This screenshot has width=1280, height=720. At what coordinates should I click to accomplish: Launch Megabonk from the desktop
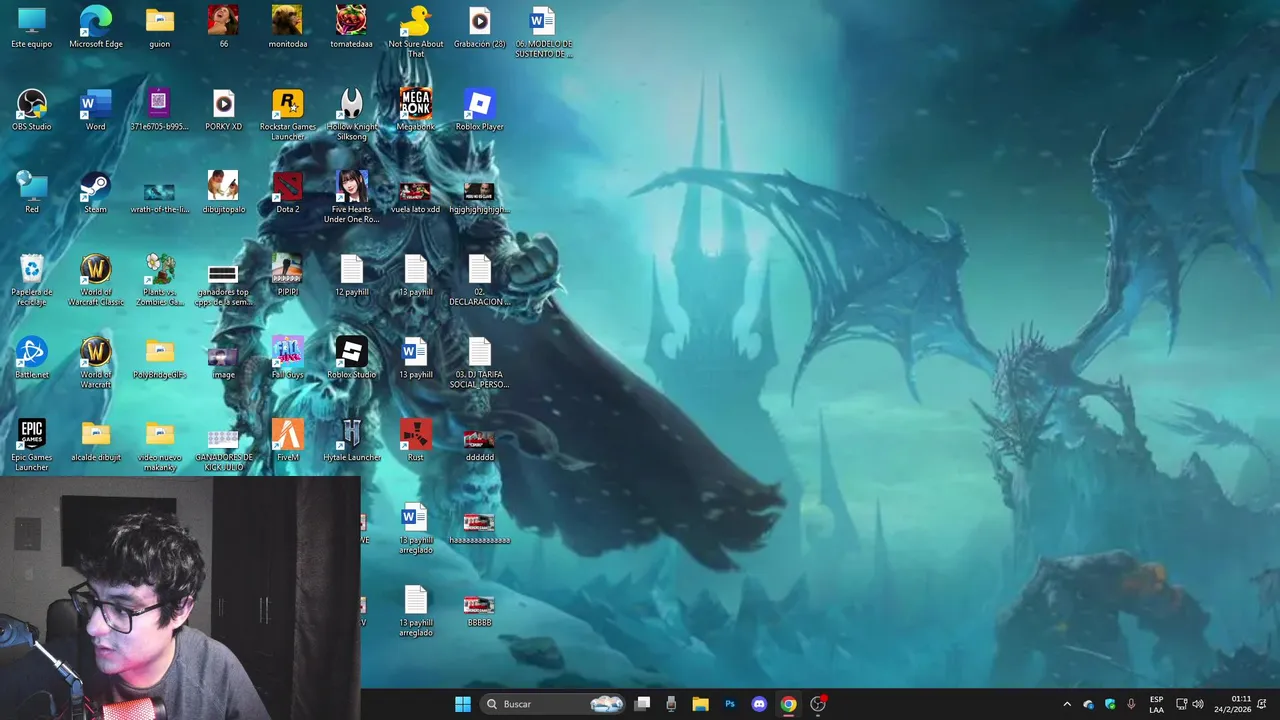pos(416,110)
